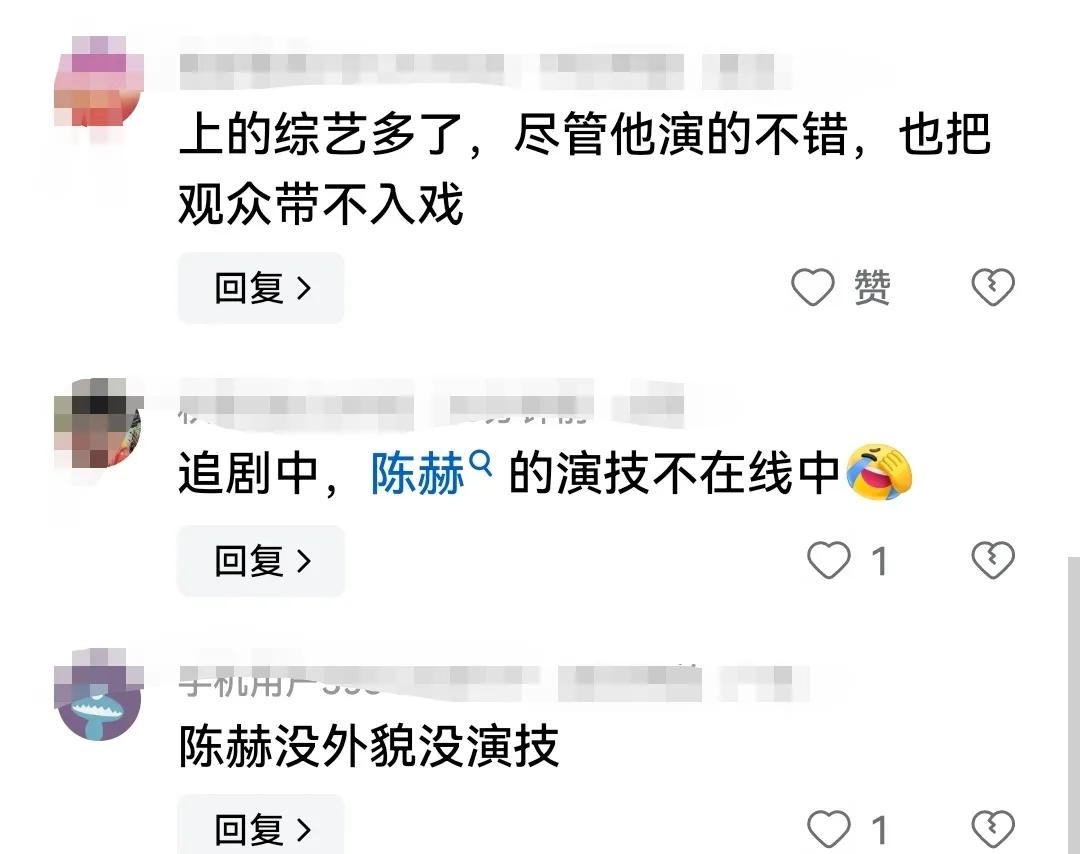The width and height of the screenshot is (1080, 854).
Task: Open second commenter's blurred avatar
Action: click(98, 422)
